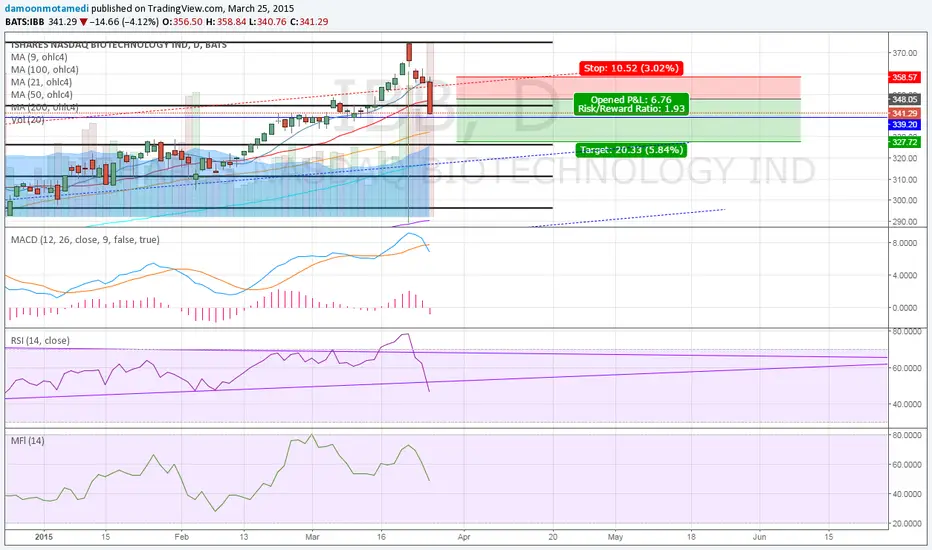Select the MFI (14) indicator label
The height and width of the screenshot is (550, 932).
[x=27, y=441]
